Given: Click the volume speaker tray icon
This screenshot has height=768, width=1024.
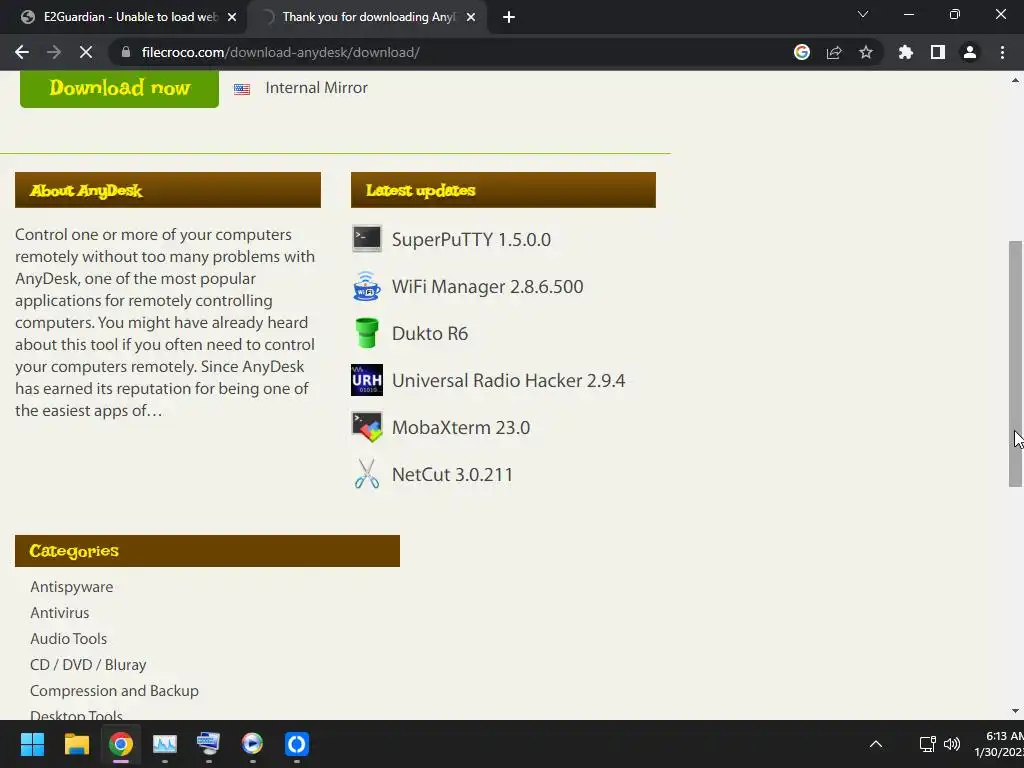Looking at the screenshot, I should 952,744.
